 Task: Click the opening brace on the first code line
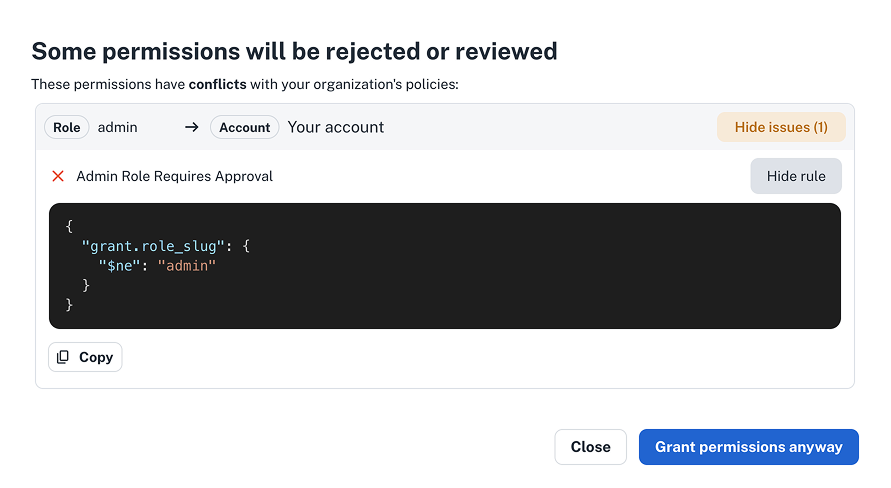tap(69, 226)
